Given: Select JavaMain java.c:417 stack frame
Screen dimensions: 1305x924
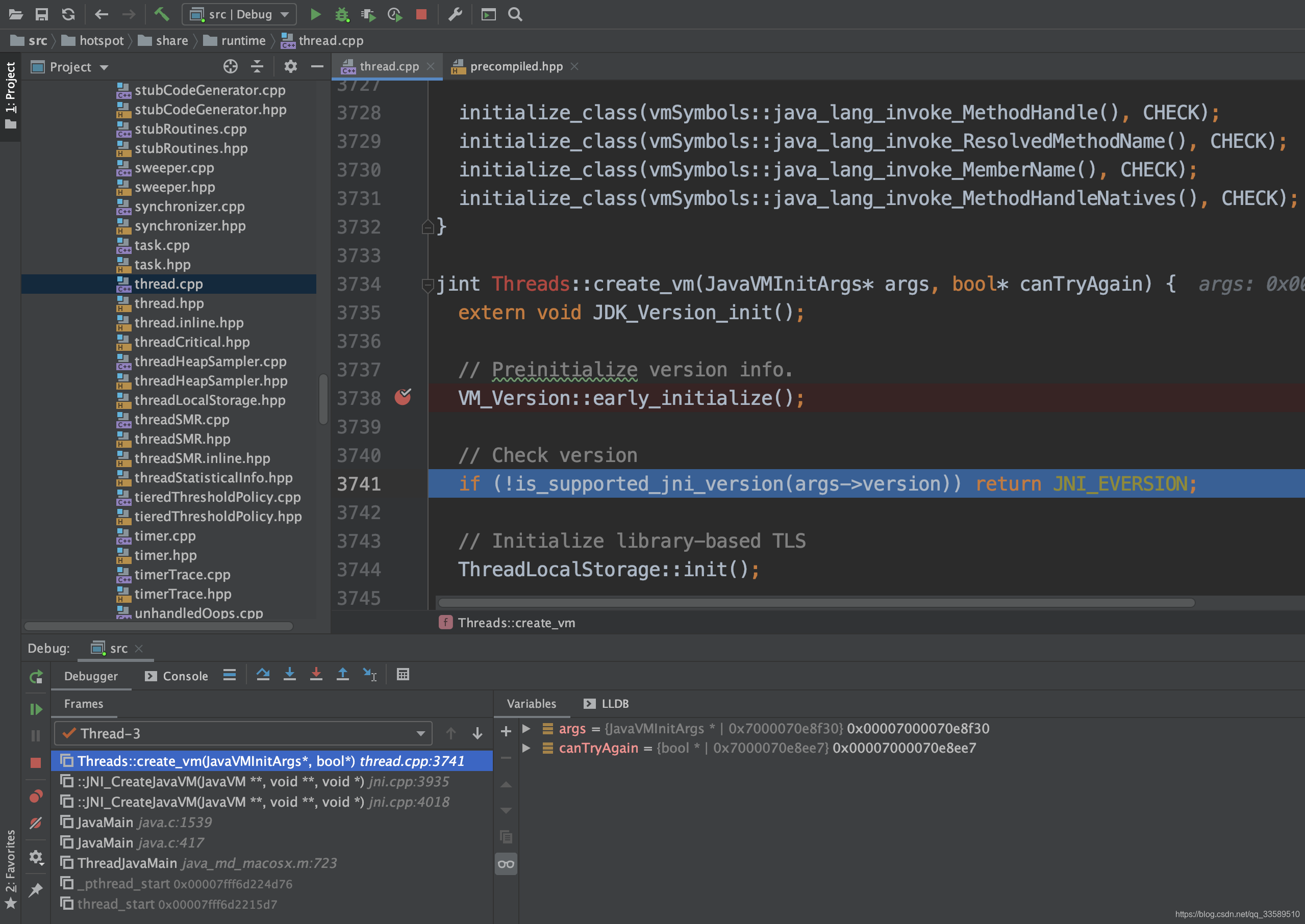Looking at the screenshot, I should [140, 842].
